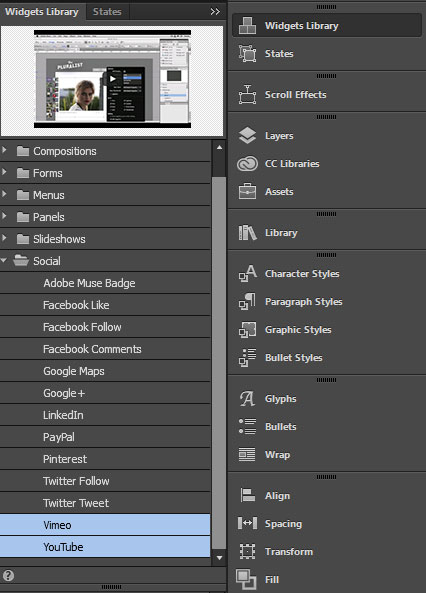Click the scrollbar down arrow
Image resolution: width=426 pixels, height=593 pixels.
click(219, 557)
